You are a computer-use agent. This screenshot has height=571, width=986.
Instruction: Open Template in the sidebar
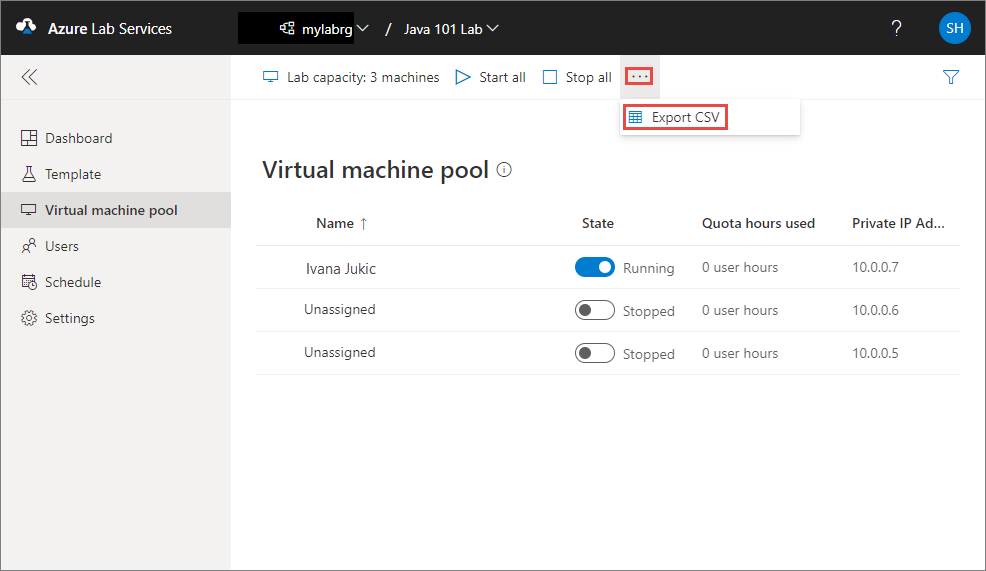(x=116, y=174)
